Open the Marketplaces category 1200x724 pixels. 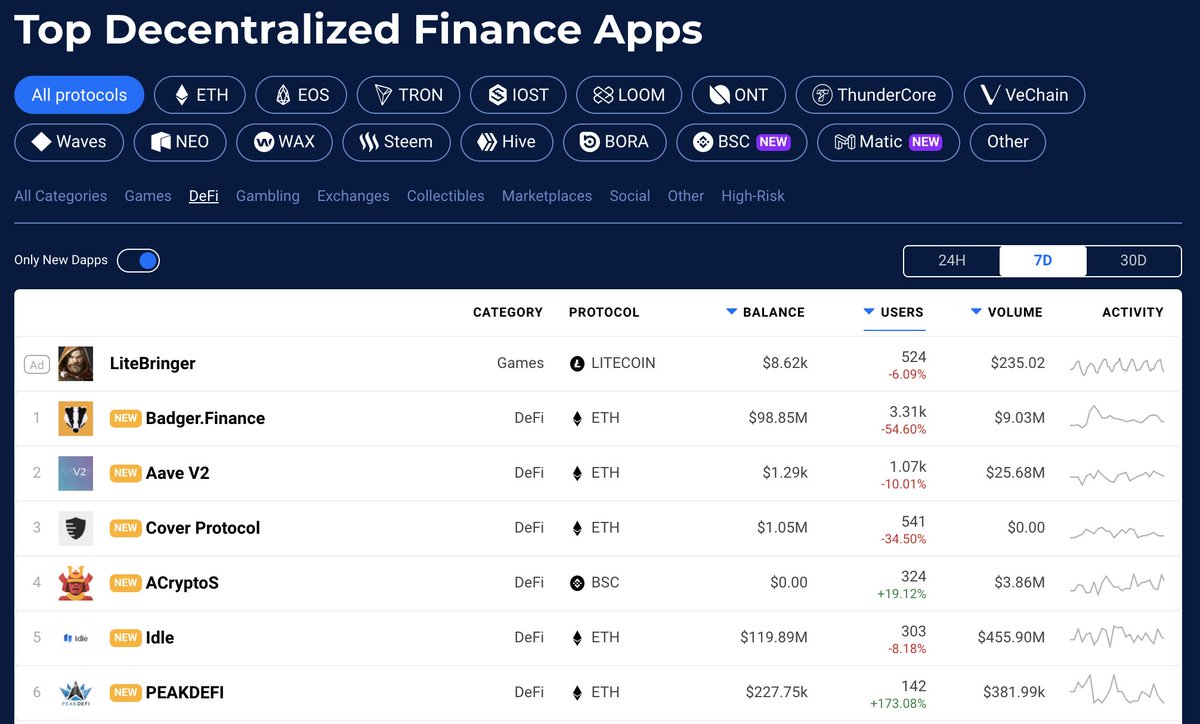click(547, 196)
